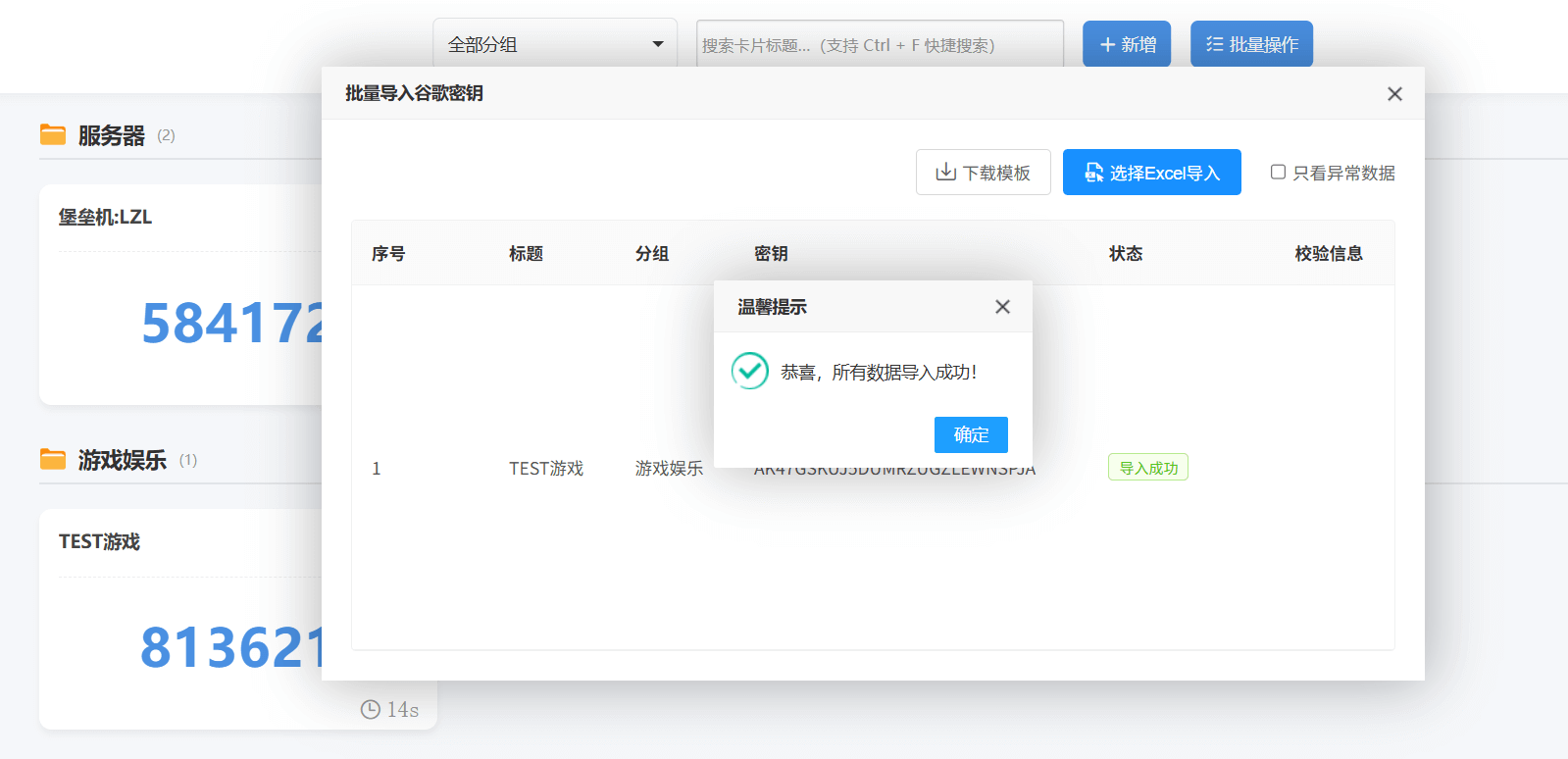The image size is (1568, 759).
Task: Click the 分组 column header
Action: pos(652,254)
